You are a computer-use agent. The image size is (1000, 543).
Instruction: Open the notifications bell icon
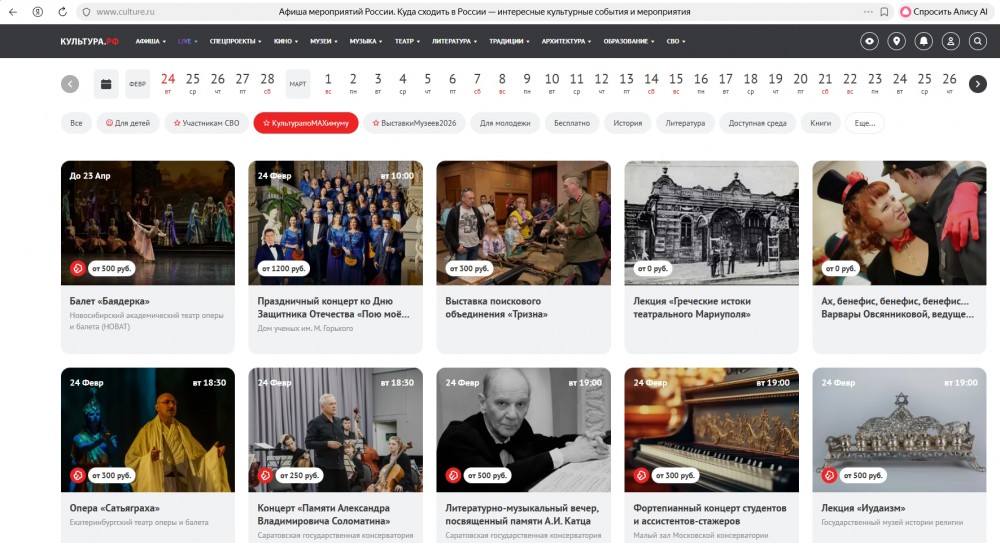click(x=924, y=41)
